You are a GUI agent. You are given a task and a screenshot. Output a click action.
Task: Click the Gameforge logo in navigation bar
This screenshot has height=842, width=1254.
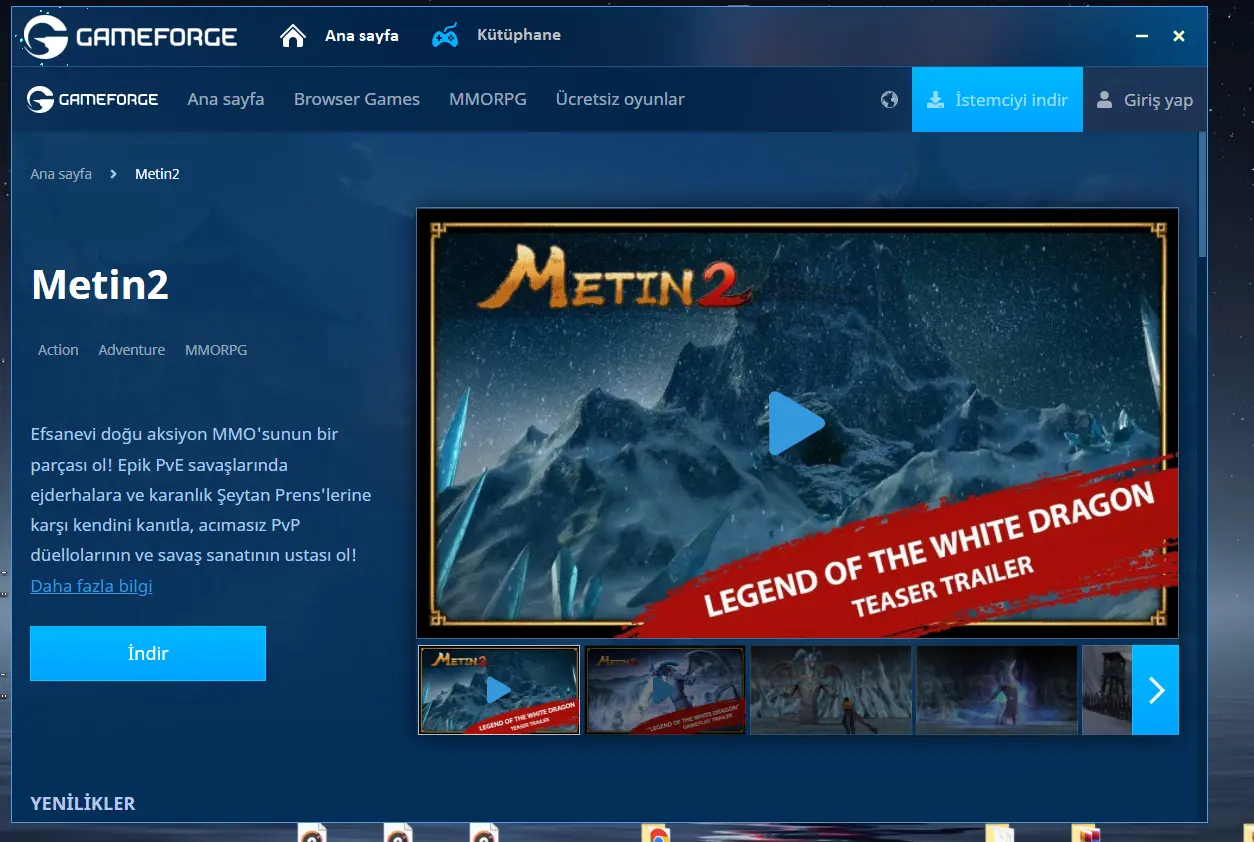[92, 99]
